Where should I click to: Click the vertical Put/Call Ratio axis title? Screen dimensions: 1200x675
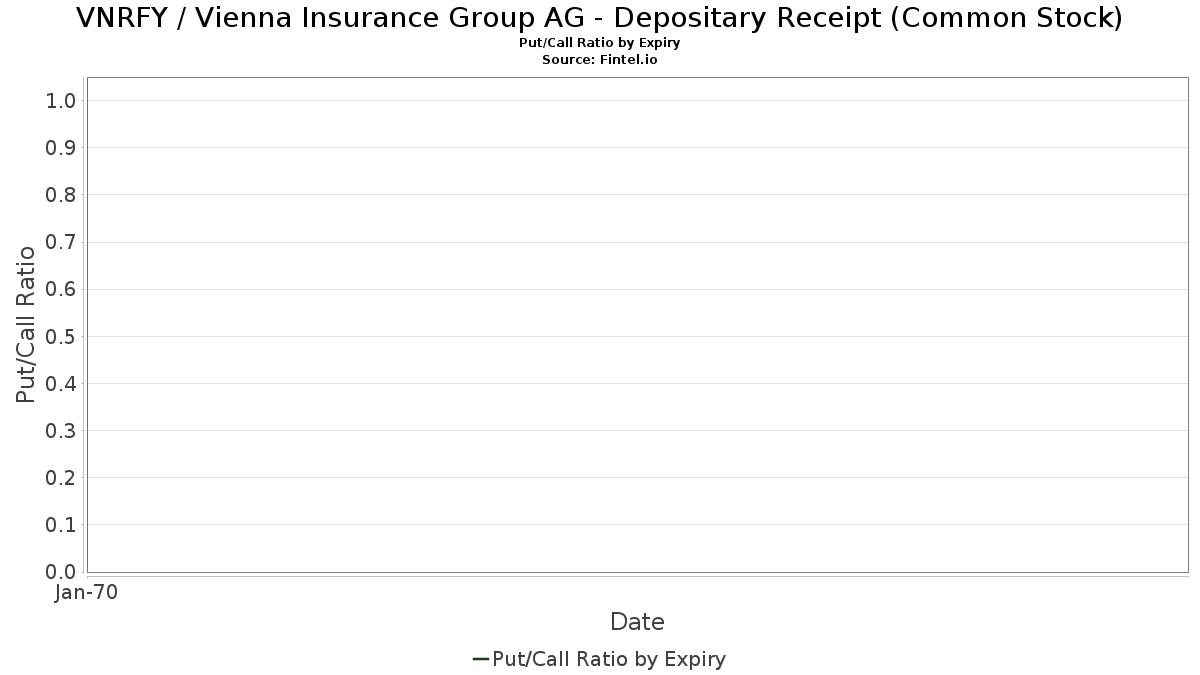(26, 324)
